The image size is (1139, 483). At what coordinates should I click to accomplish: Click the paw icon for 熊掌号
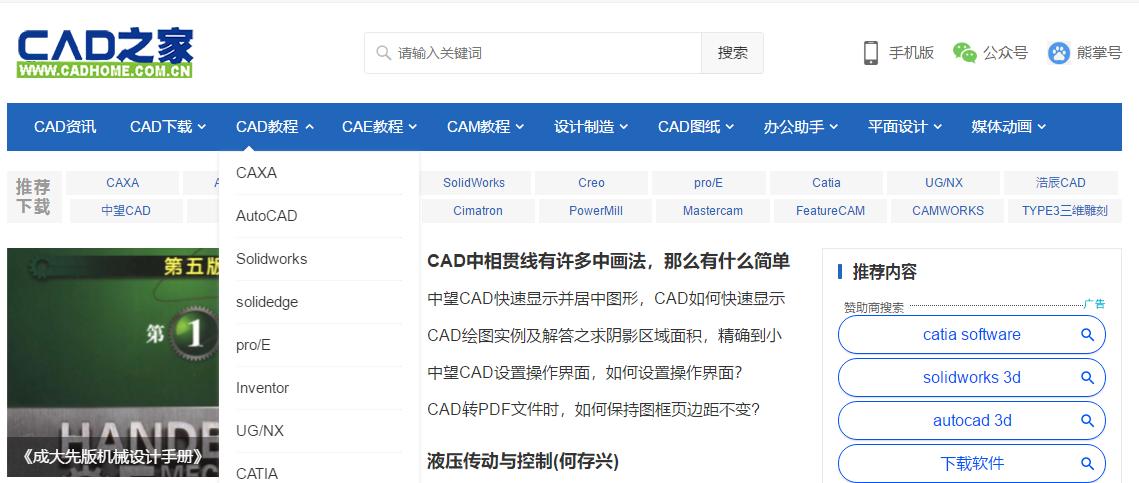coord(1058,52)
